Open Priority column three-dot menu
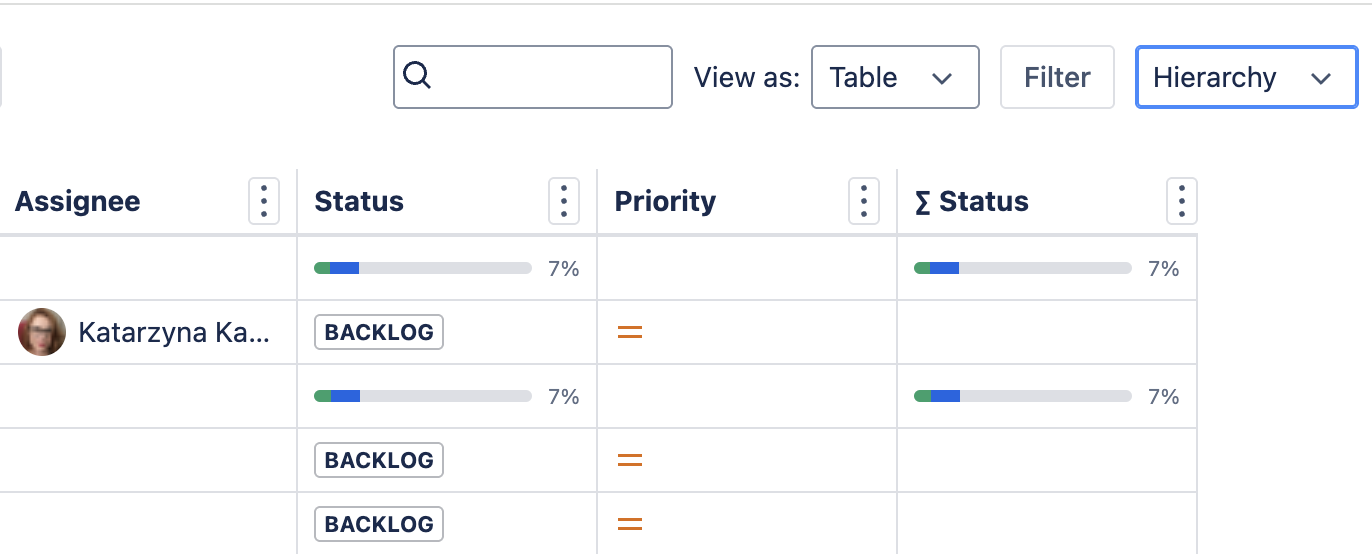This screenshot has width=1372, height=554. tap(864, 202)
